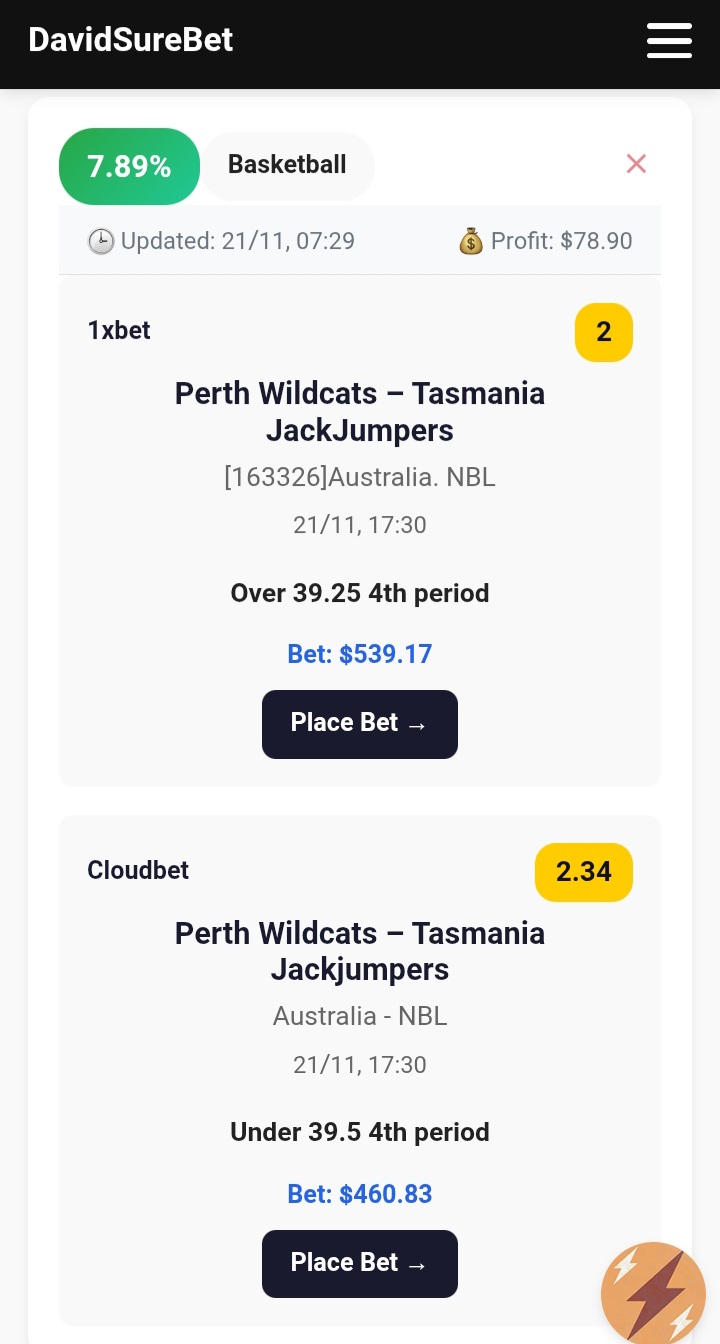Dismiss the surebet card with red X
Viewport: 720px width, 1344px height.
tap(636, 164)
